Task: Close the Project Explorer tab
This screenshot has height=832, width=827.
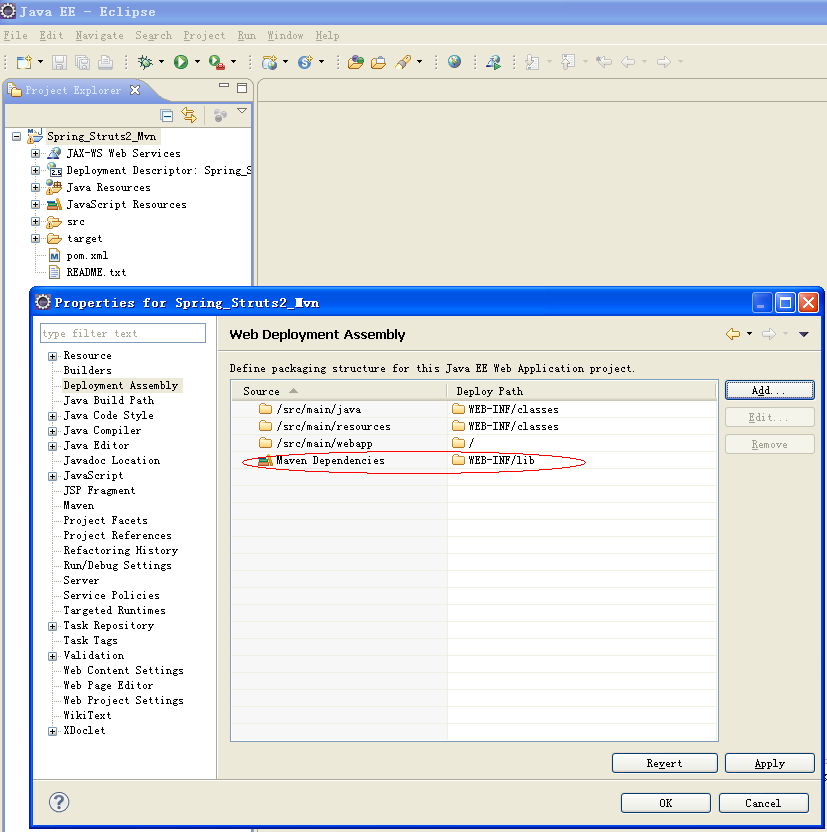Action: tap(135, 90)
